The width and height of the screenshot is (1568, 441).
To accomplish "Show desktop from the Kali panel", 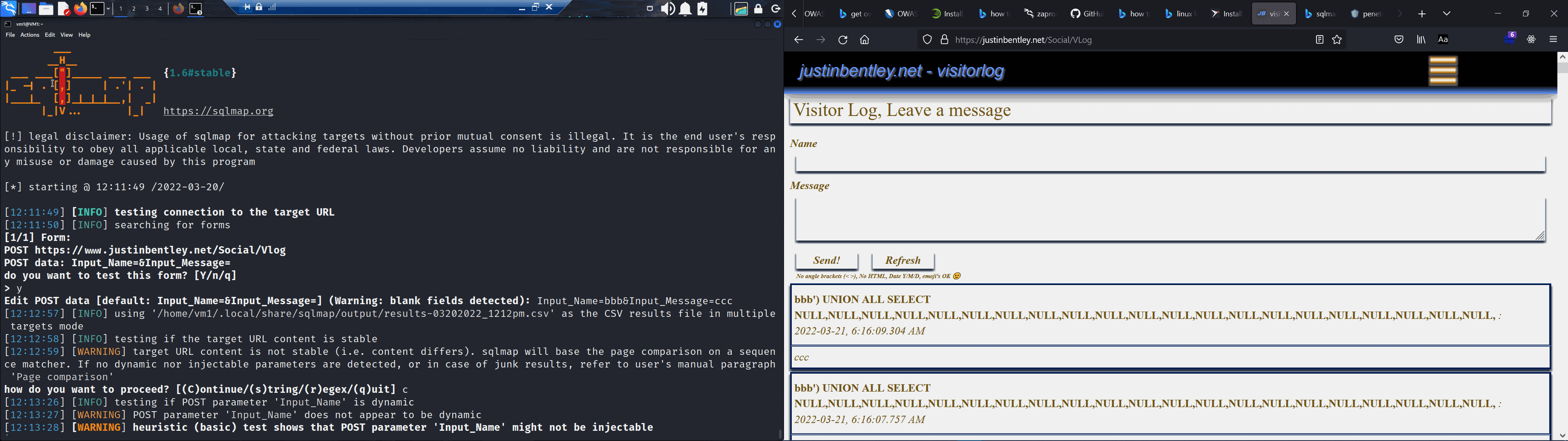I will 29,9.
